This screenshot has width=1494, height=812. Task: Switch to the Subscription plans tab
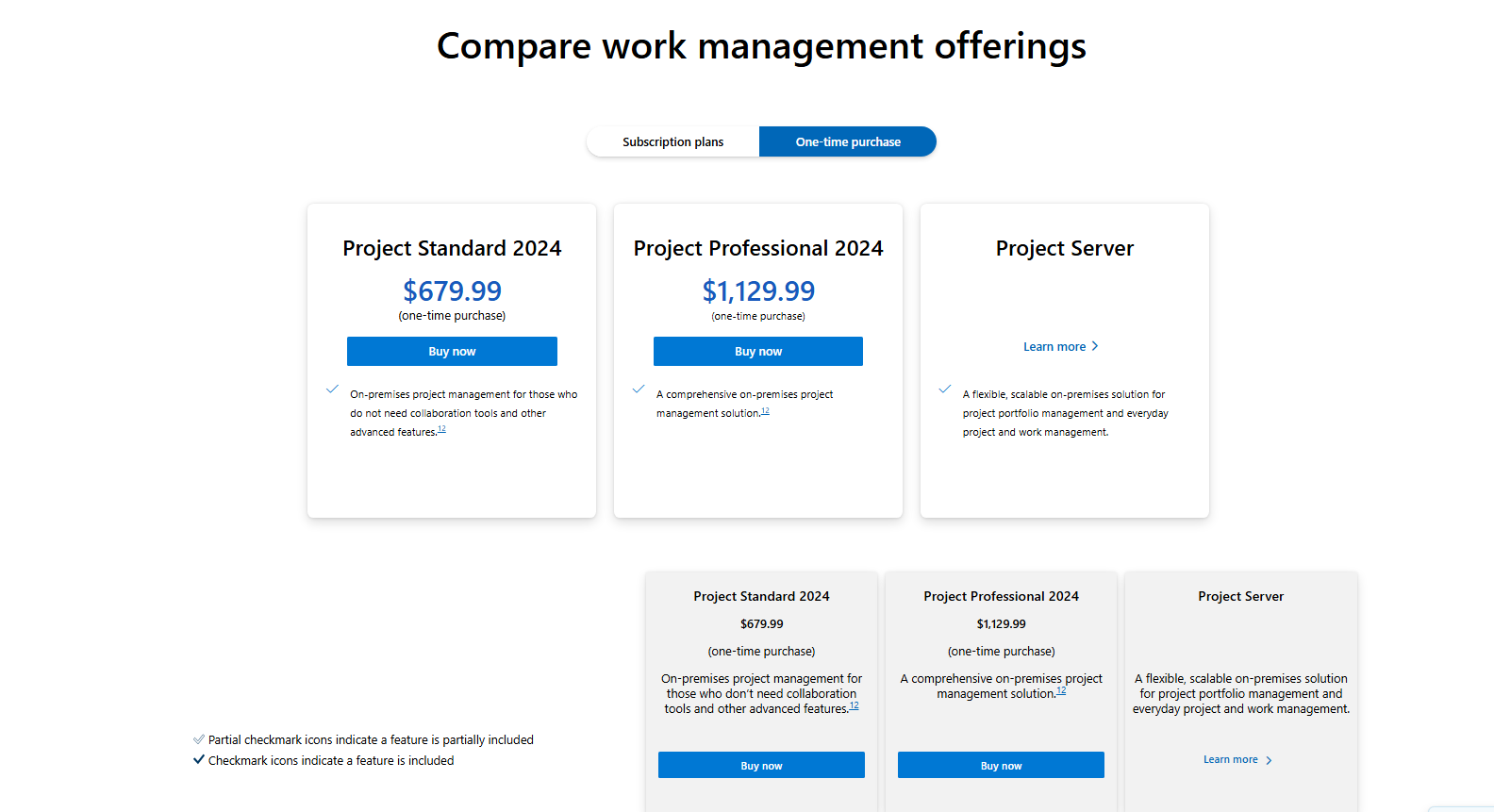pyautogui.click(x=672, y=141)
